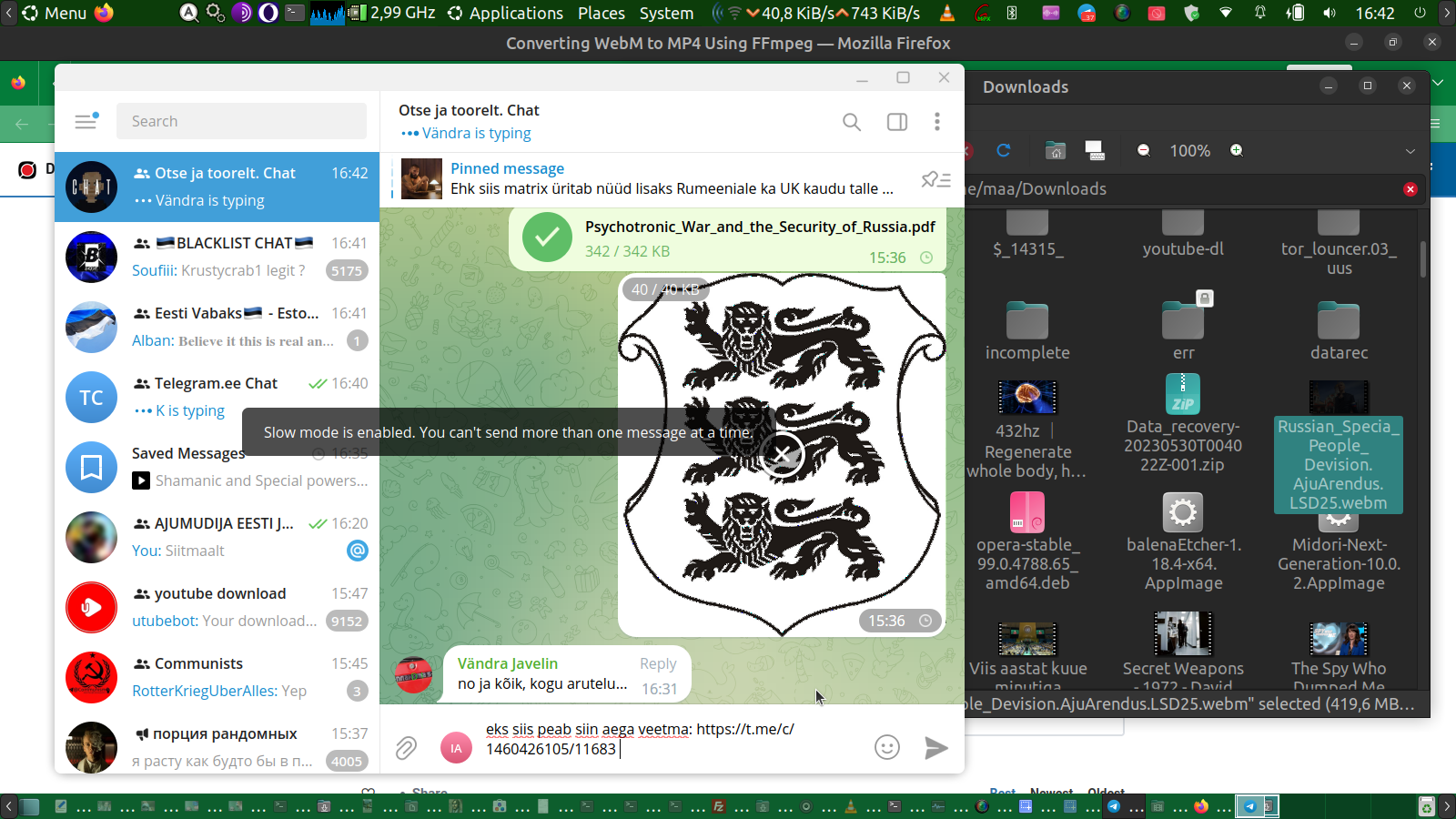Screen dimensions: 1456x819
Task: Show pinned messages list icon
Action: [936, 179]
